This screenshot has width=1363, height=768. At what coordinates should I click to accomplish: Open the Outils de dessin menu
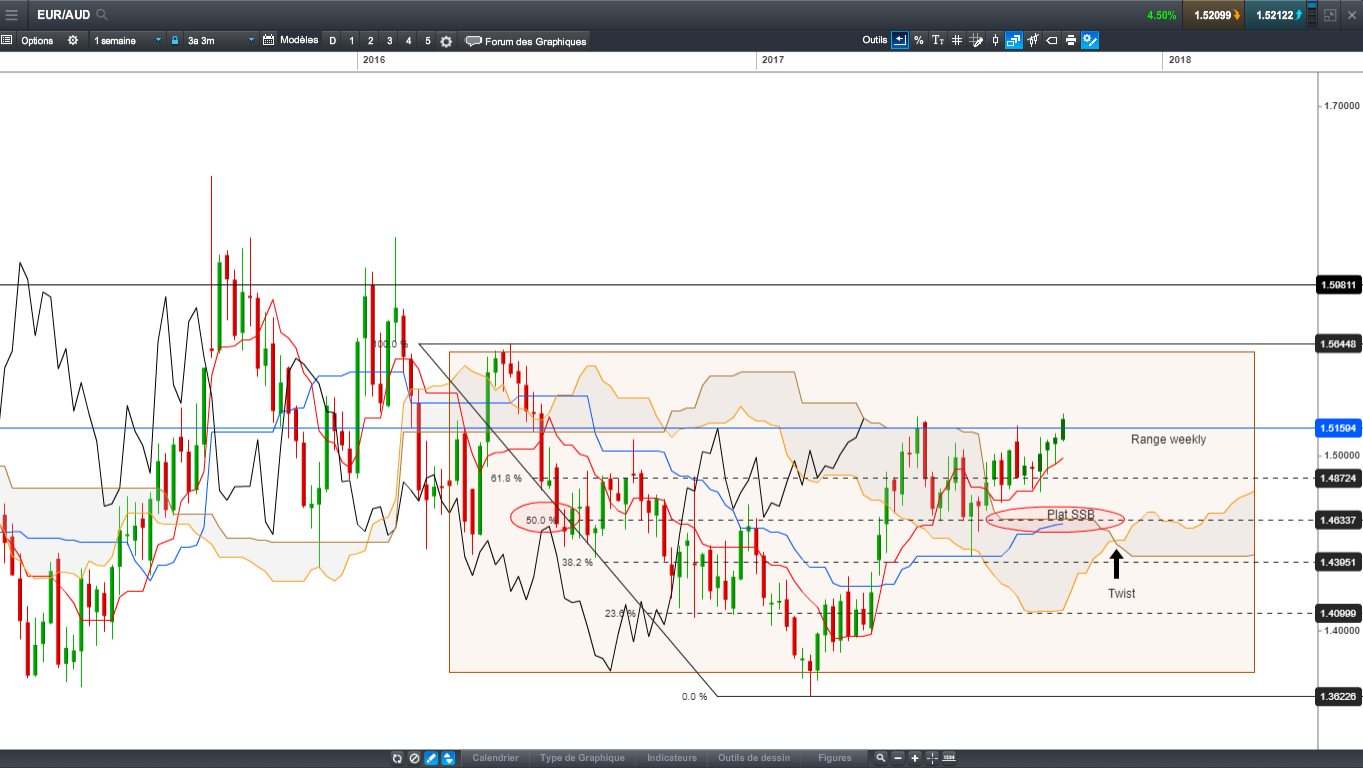(754, 758)
